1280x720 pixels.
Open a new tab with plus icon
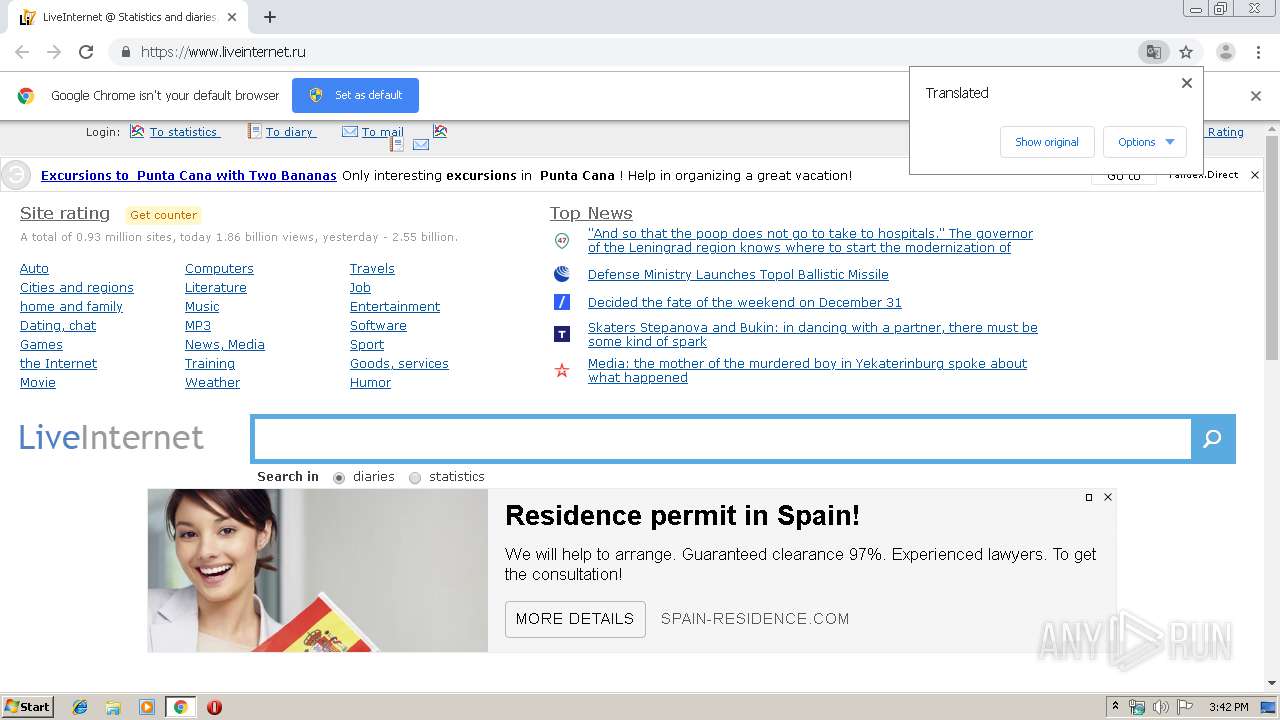(x=270, y=17)
